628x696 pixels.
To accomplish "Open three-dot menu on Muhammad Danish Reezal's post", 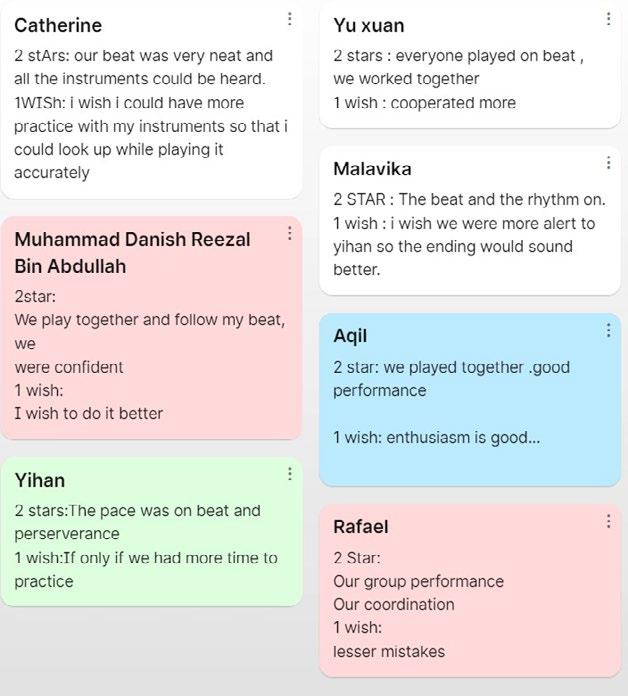I will point(289,233).
